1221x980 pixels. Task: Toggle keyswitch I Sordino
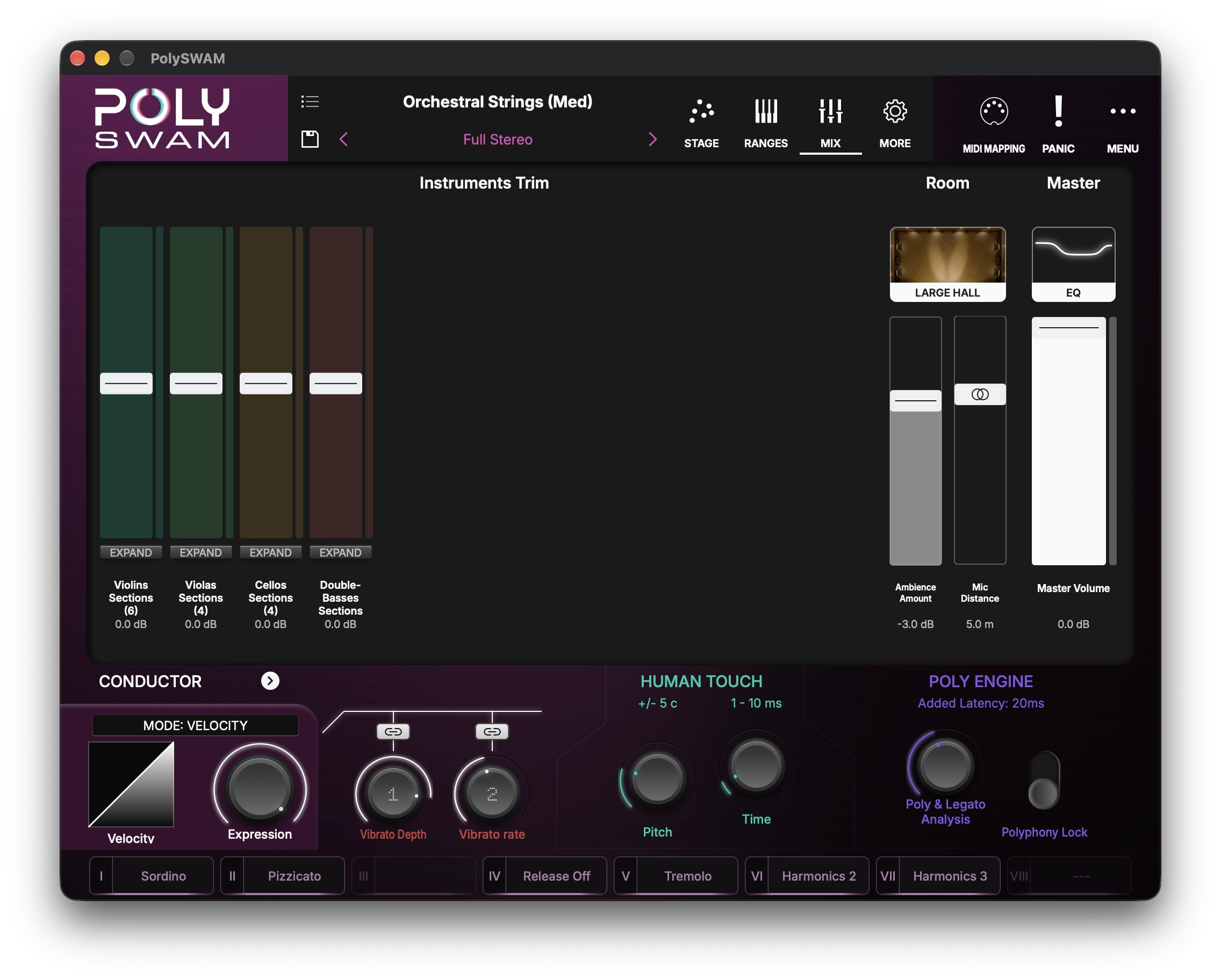click(151, 876)
